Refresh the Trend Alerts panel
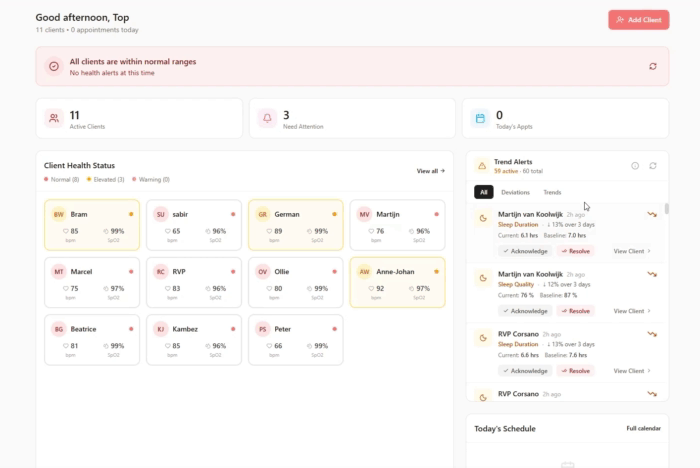The height and width of the screenshot is (468, 700). point(653,166)
